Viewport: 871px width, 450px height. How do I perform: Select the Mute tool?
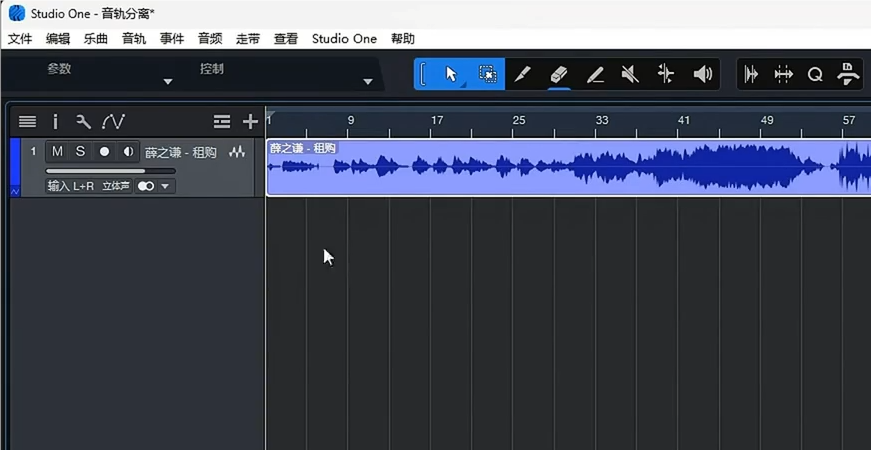(x=630, y=74)
